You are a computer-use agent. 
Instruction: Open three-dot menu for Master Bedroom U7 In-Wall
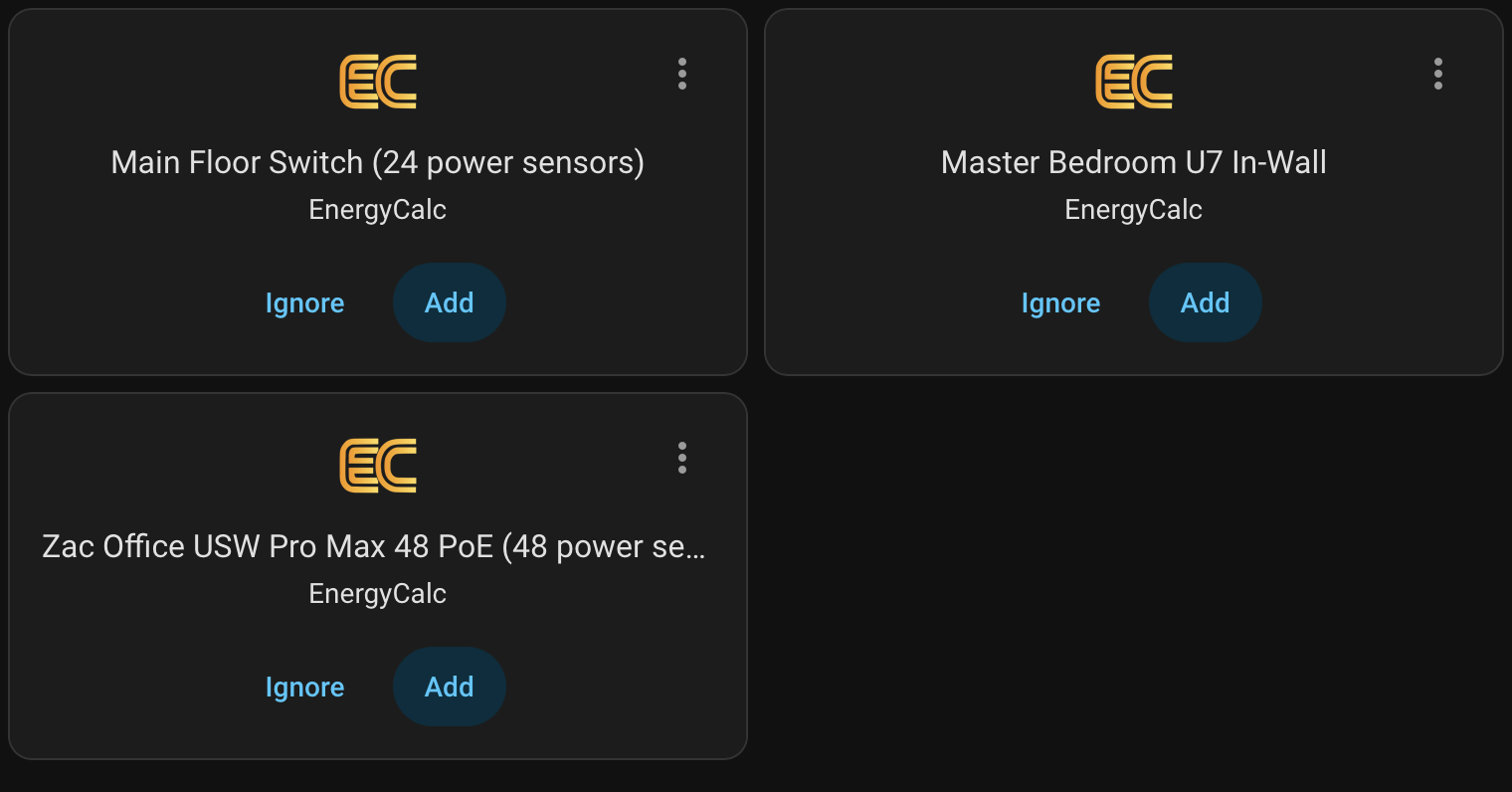coord(1438,74)
